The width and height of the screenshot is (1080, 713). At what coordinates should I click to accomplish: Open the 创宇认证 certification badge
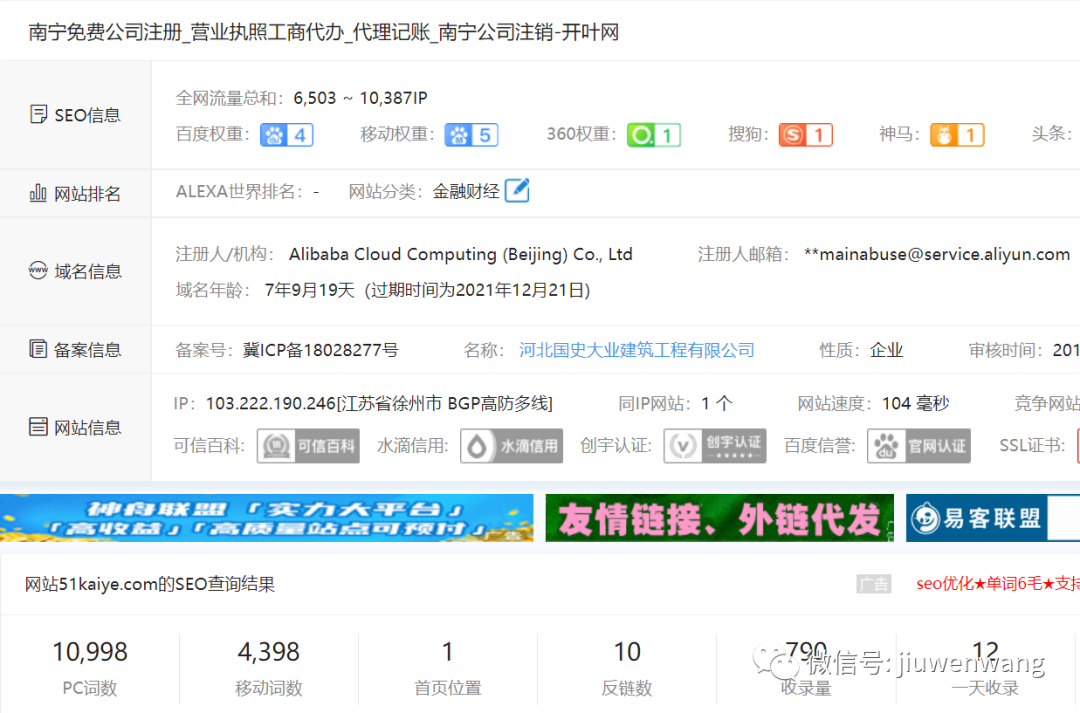click(715, 446)
